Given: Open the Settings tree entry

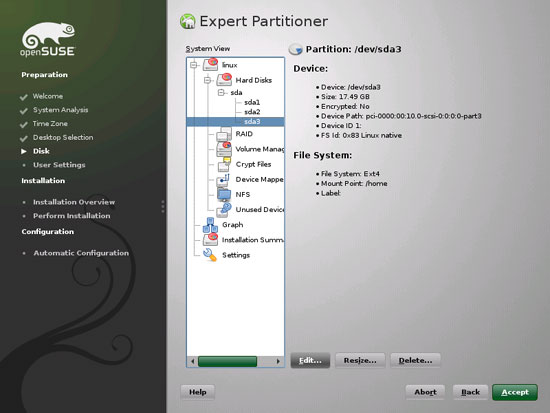Looking at the screenshot, I should coord(236,255).
